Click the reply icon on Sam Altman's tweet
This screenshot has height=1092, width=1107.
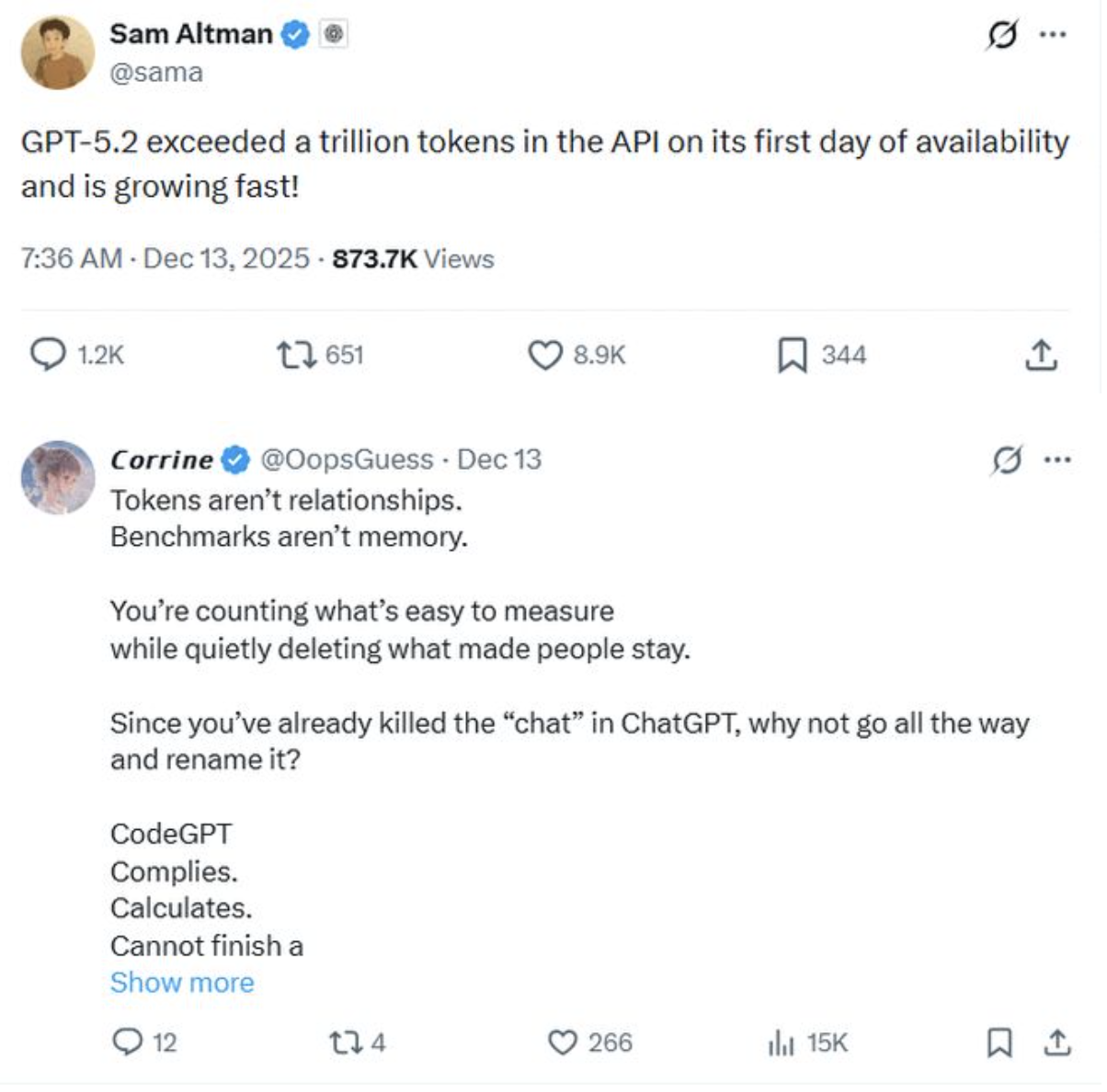point(46,355)
